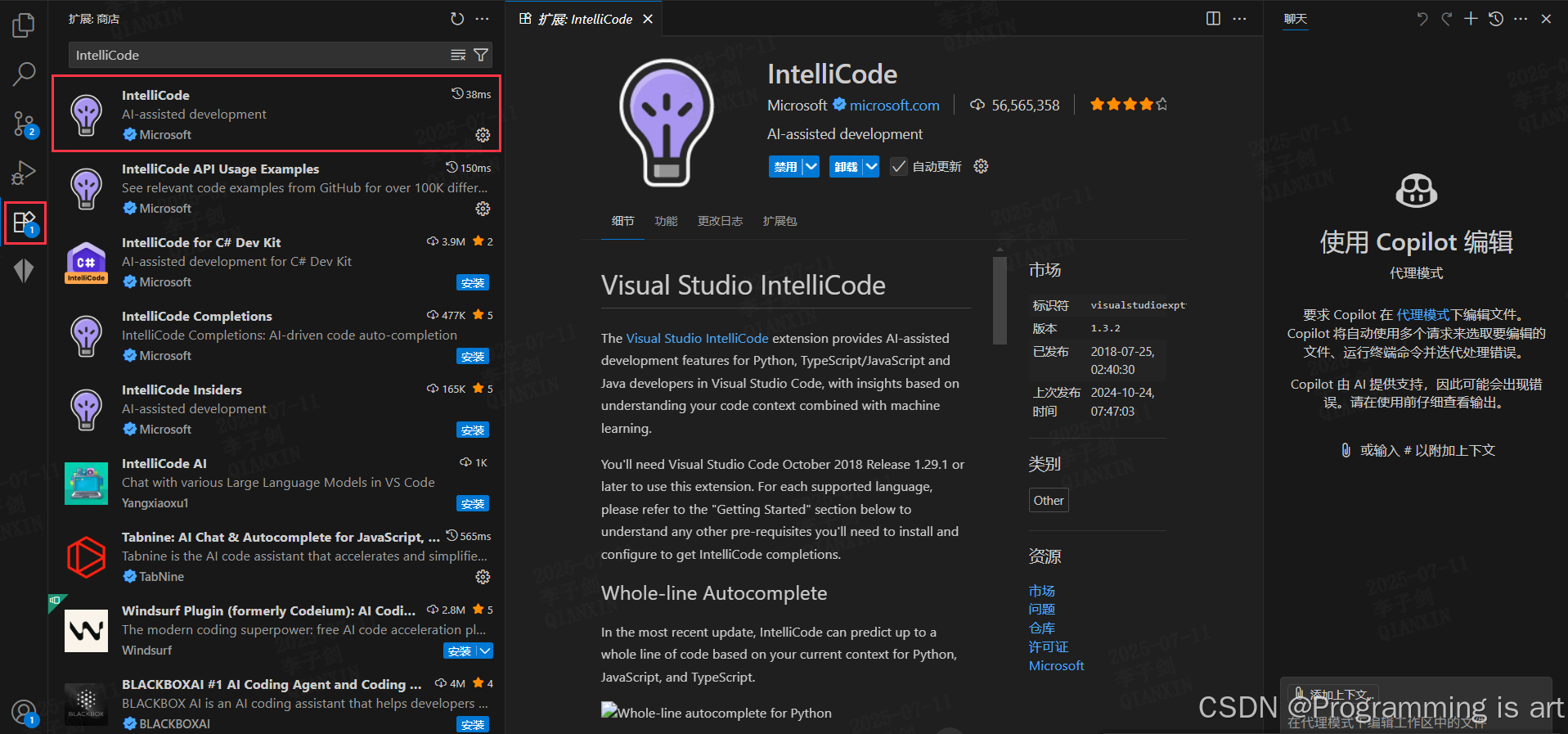Image resolution: width=1568 pixels, height=734 pixels.
Task: Click the Accounts icon at bottom left
Action: pyautogui.click(x=24, y=713)
